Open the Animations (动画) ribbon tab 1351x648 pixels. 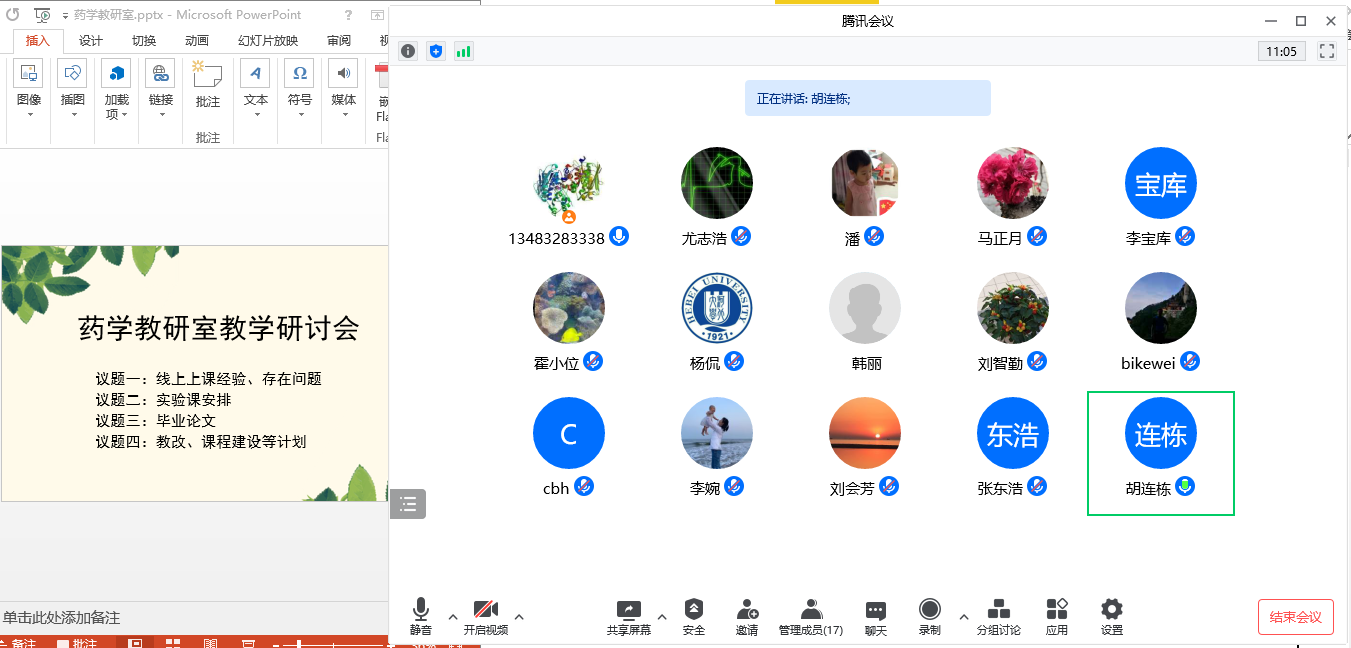tap(197, 41)
